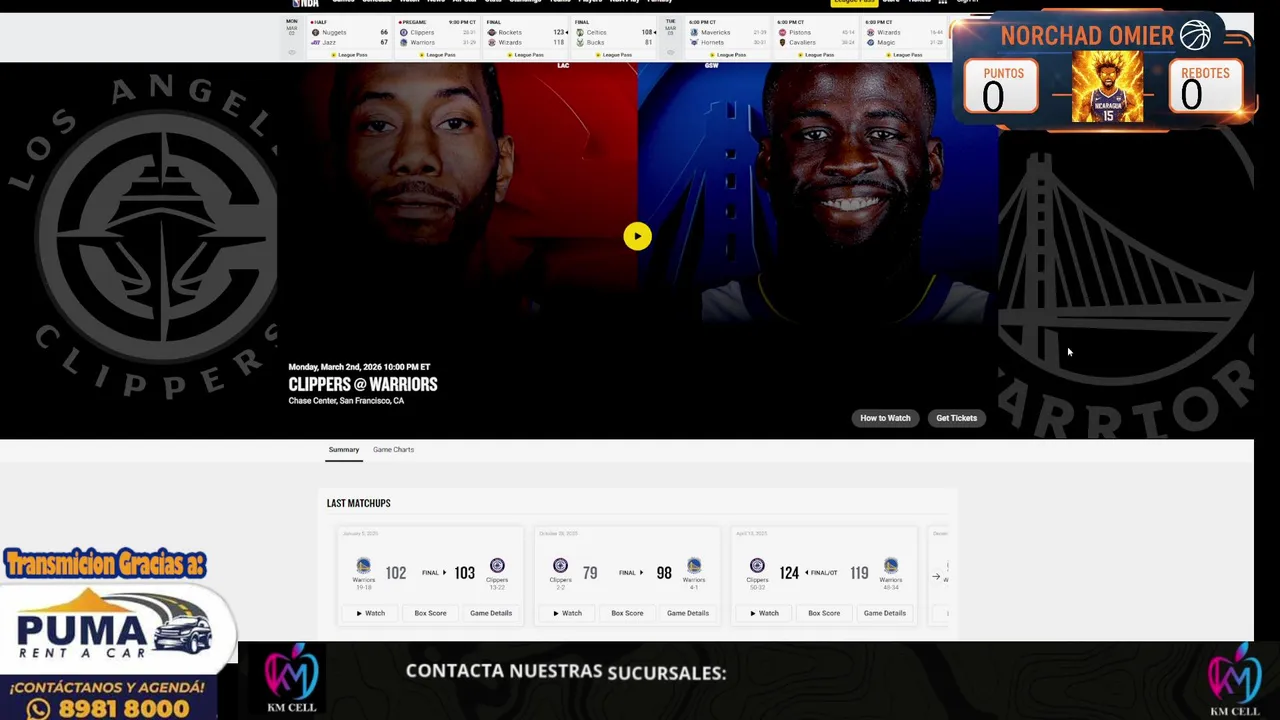Click the Rockets final score 123
Screen dimensions: 1280x720
tap(559, 33)
